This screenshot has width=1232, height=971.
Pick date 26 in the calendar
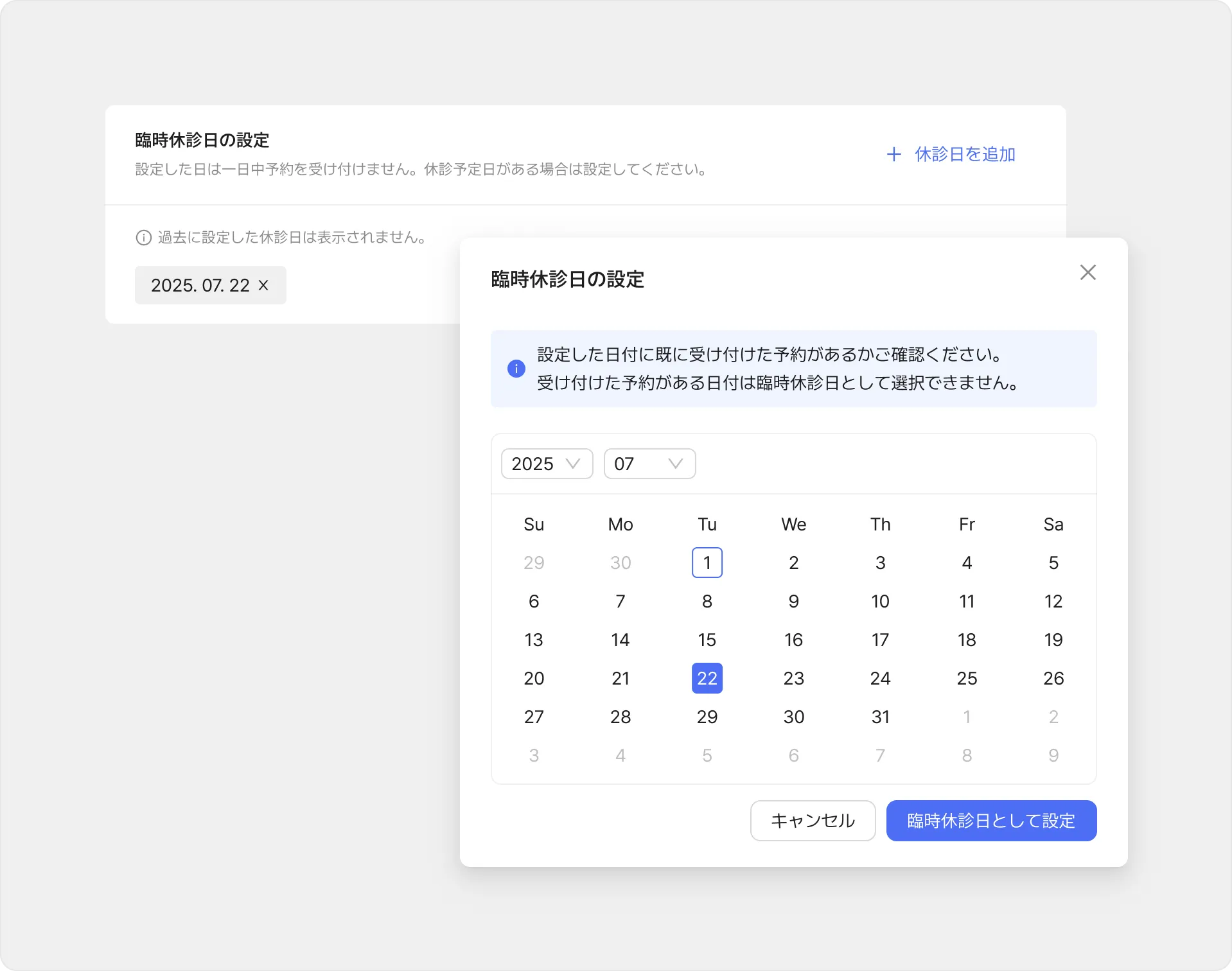click(1053, 678)
